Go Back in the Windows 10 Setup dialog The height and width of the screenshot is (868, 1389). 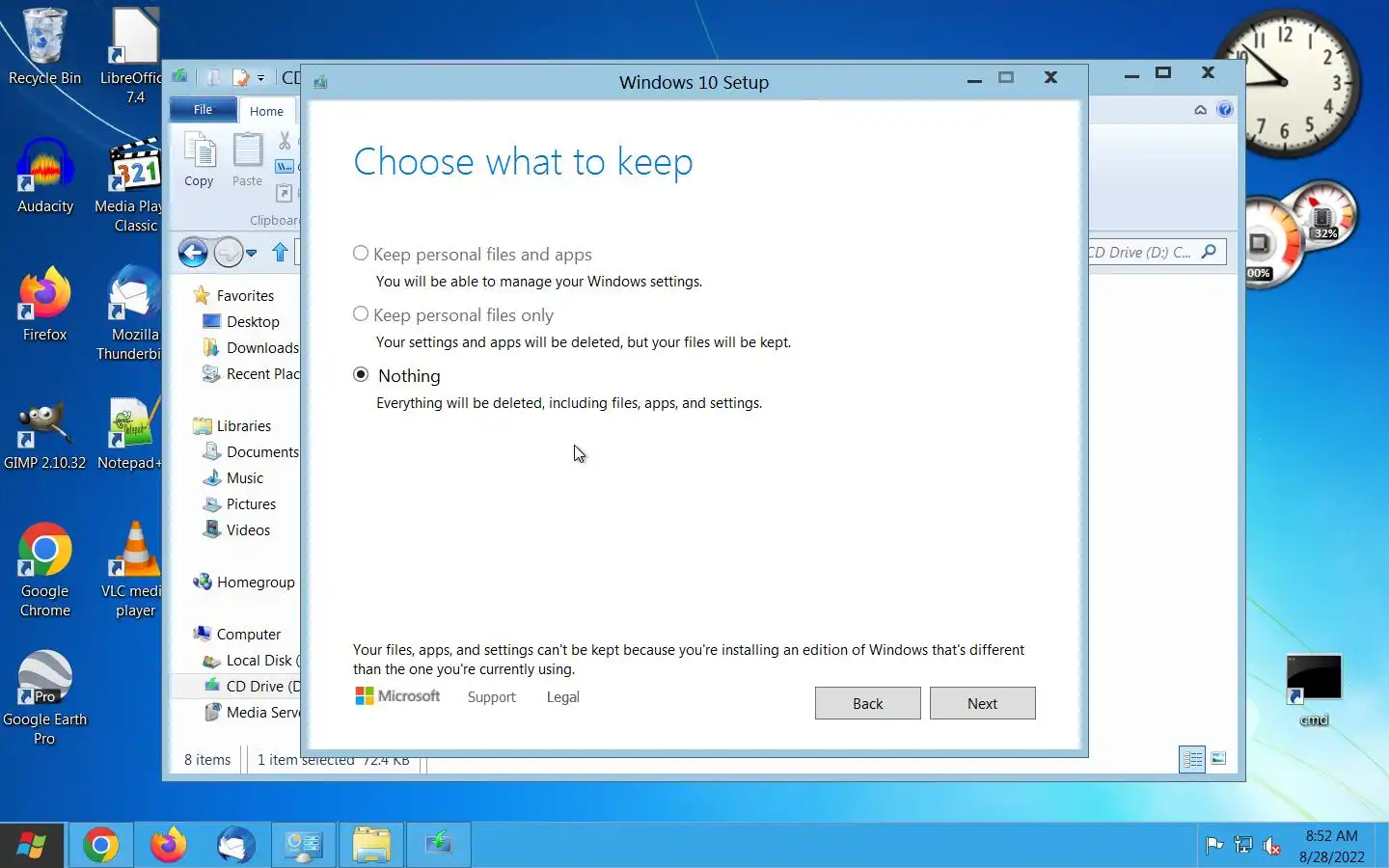click(867, 703)
